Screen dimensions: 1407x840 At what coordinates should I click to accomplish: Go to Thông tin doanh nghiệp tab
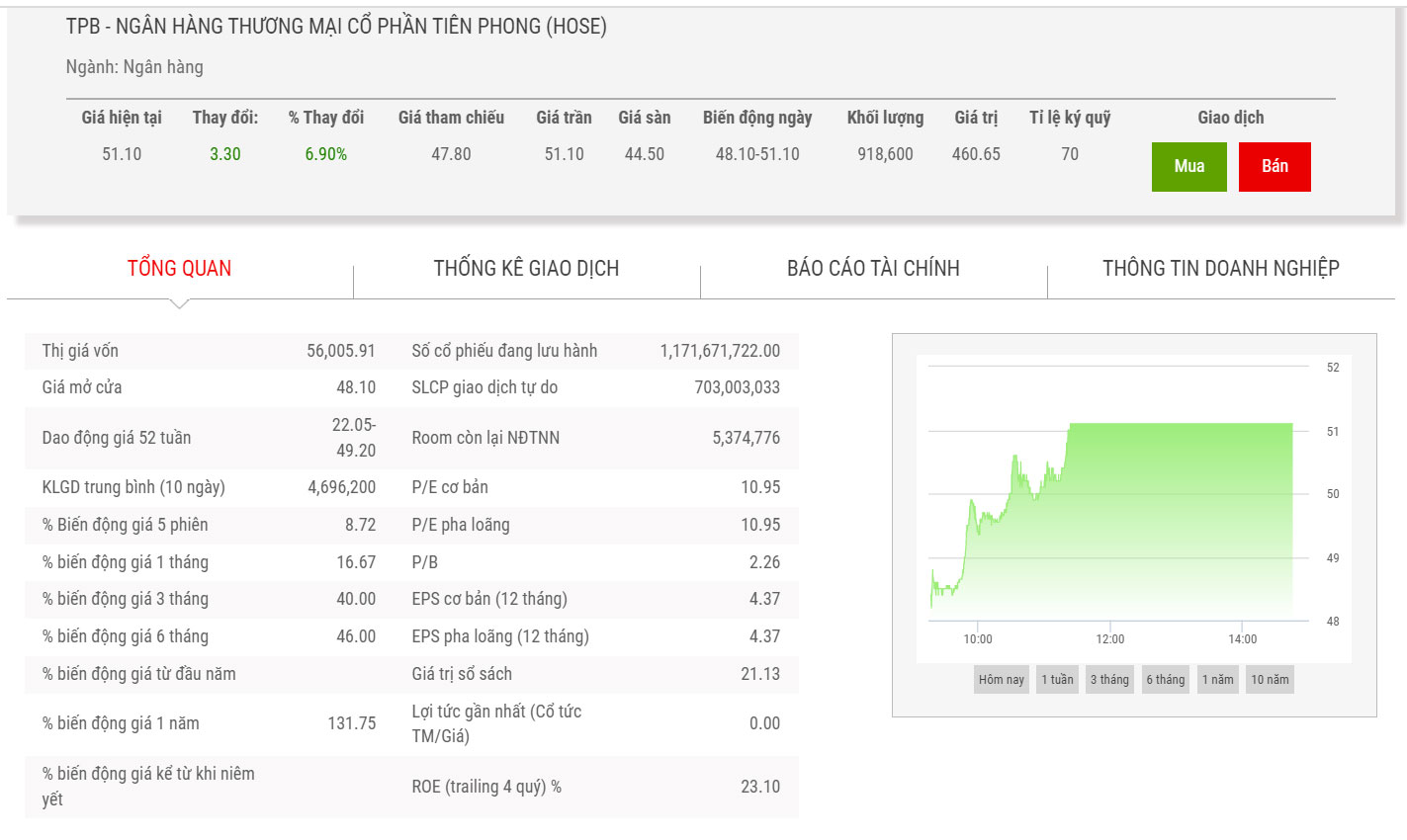[x=1220, y=269]
